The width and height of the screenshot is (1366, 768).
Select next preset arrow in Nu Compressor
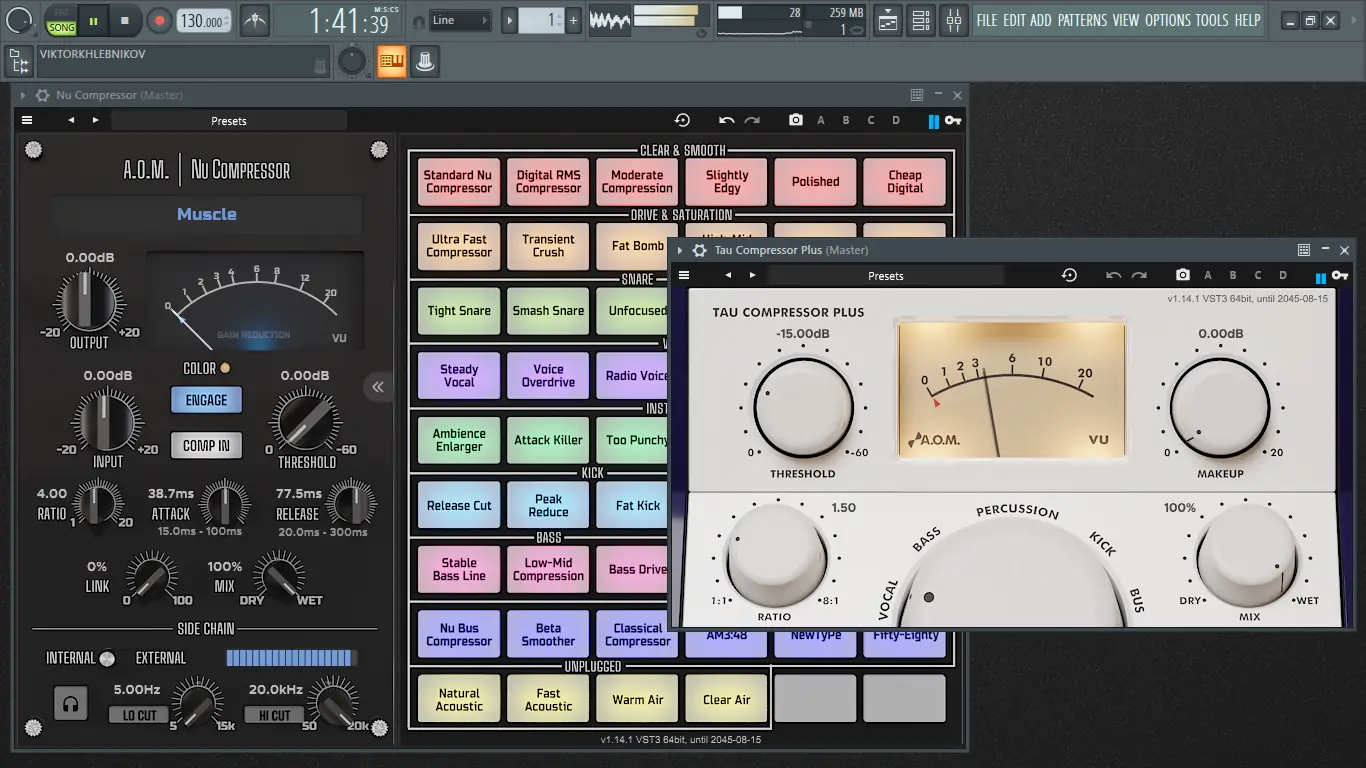click(96, 120)
